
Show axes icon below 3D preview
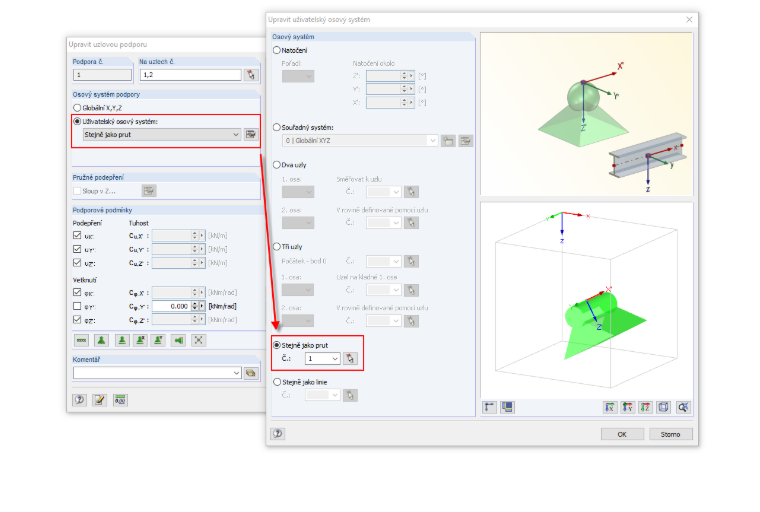point(490,407)
